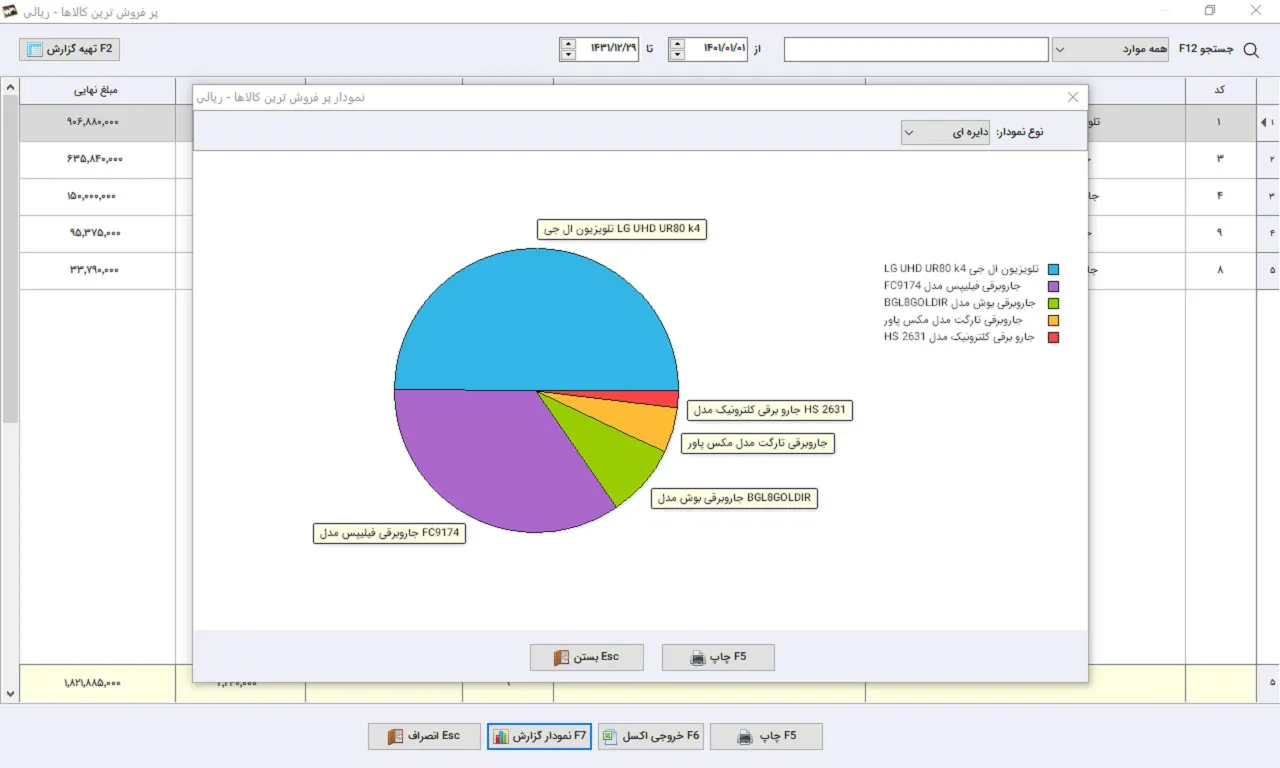Click the pie callout label 'HS 2631 جارو برقی کلترونیک مدل'
The image size is (1280, 768).
771,409
